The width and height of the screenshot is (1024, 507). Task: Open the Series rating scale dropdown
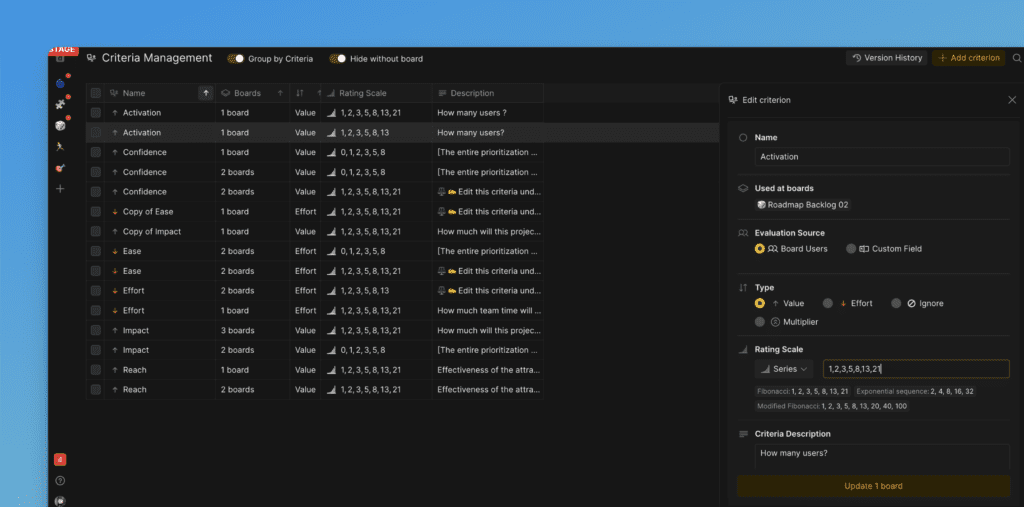[785, 369]
